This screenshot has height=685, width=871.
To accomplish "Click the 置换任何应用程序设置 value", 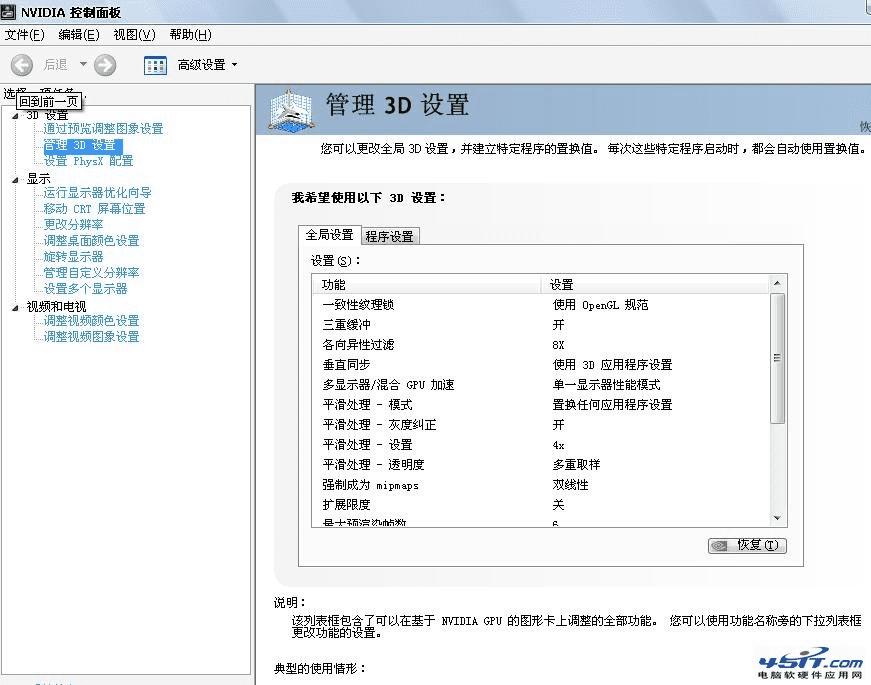I will 612,405.
